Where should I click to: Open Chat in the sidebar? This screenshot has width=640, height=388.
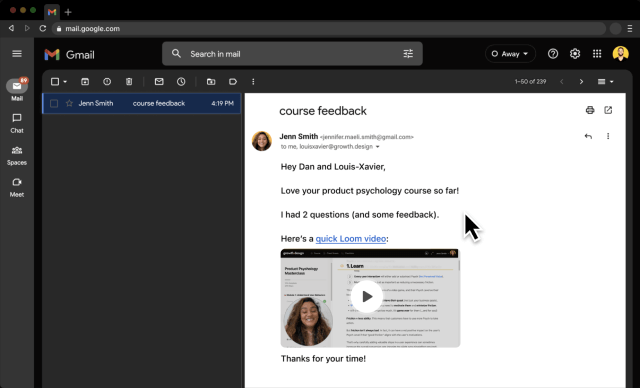point(17,123)
